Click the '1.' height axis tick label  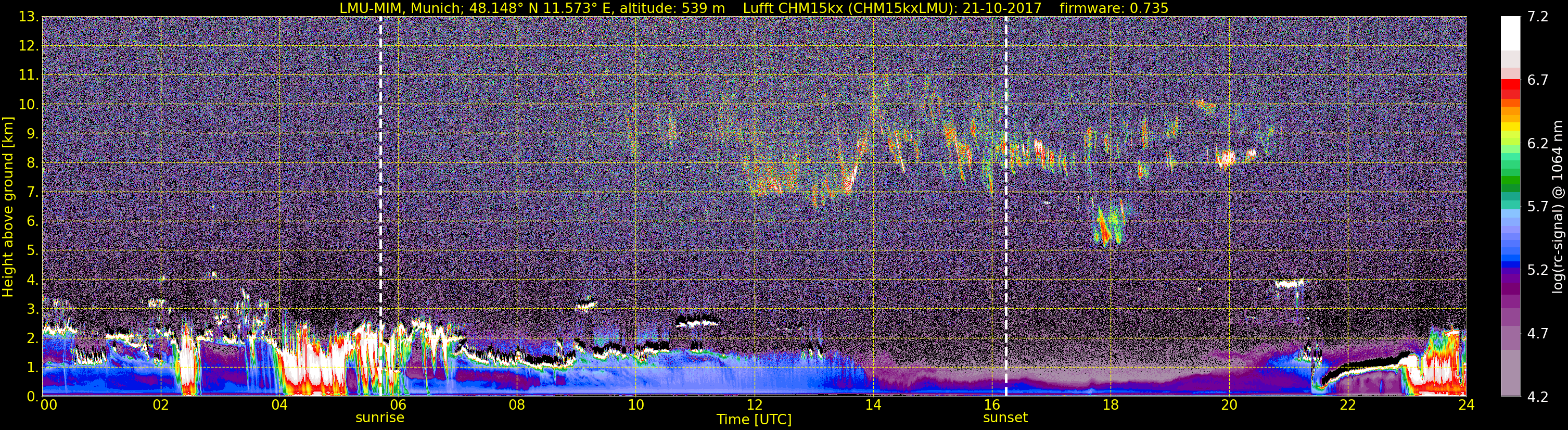click(32, 367)
